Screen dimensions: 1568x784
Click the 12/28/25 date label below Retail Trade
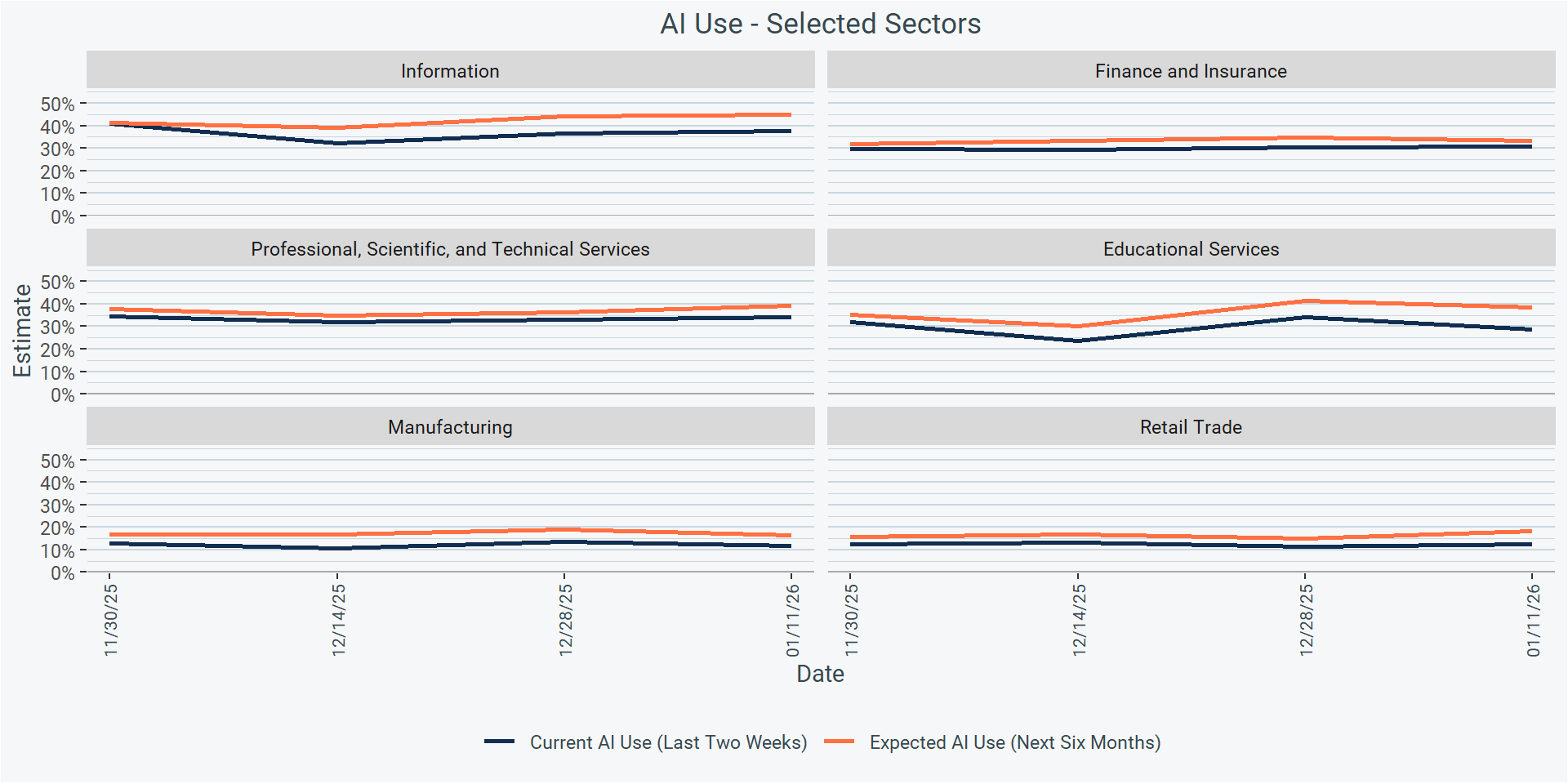point(1306,620)
